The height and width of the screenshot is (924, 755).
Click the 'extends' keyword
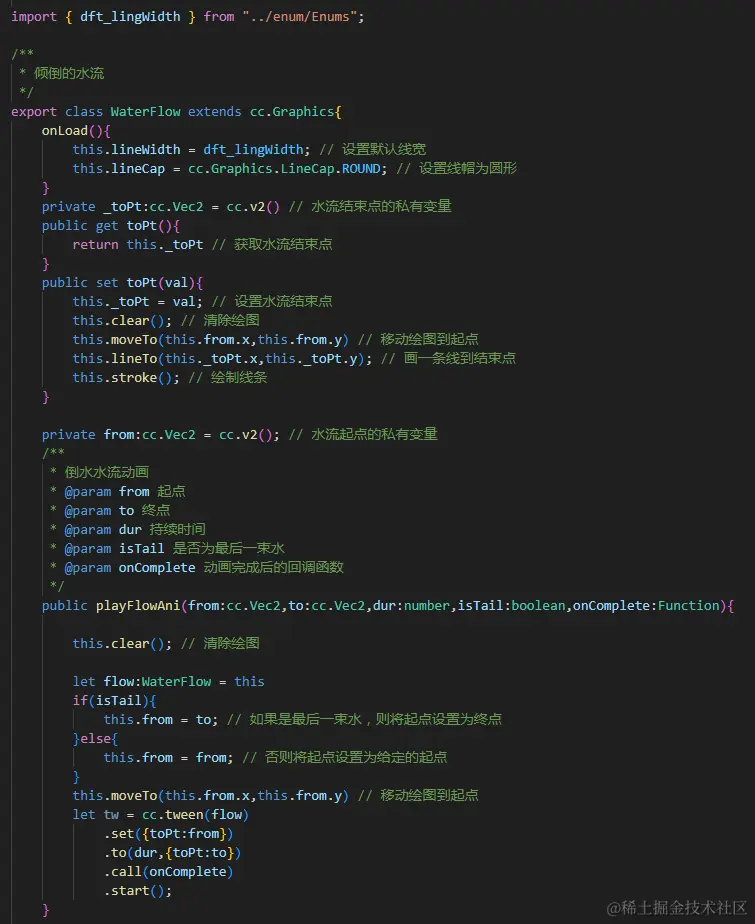pos(215,111)
